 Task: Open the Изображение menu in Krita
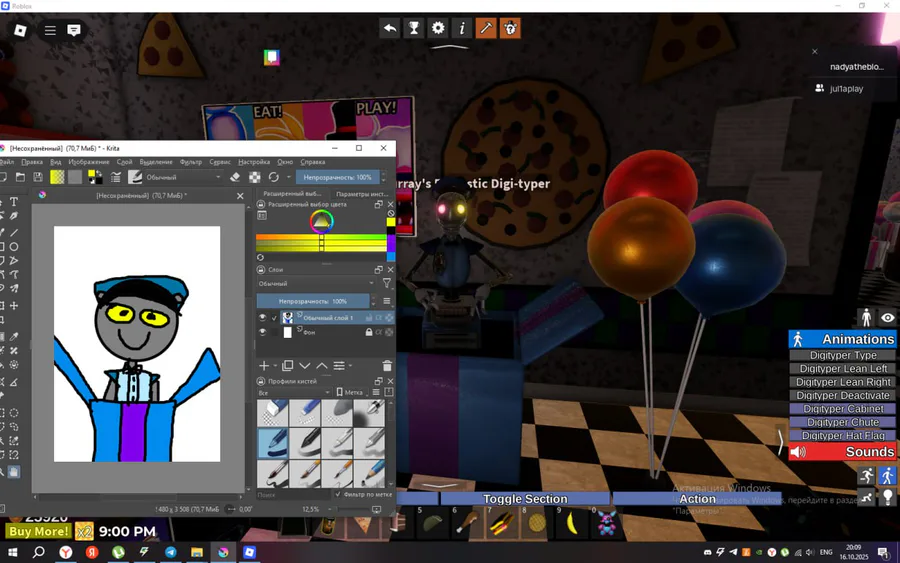tap(89, 162)
